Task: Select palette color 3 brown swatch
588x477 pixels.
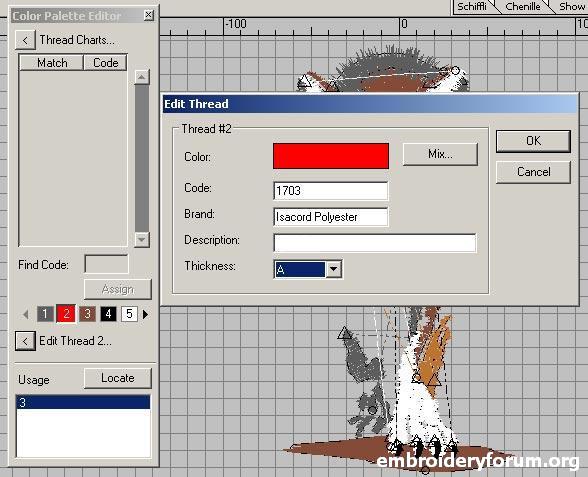Action: pos(87,314)
